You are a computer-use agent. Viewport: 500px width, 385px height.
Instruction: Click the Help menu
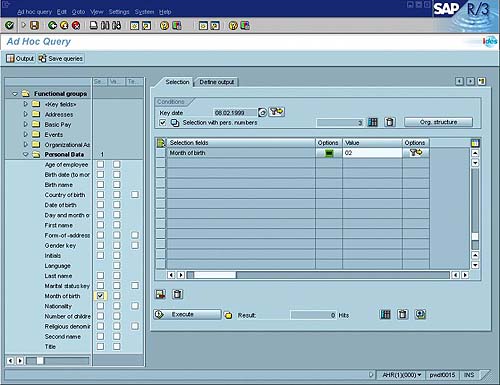point(165,12)
